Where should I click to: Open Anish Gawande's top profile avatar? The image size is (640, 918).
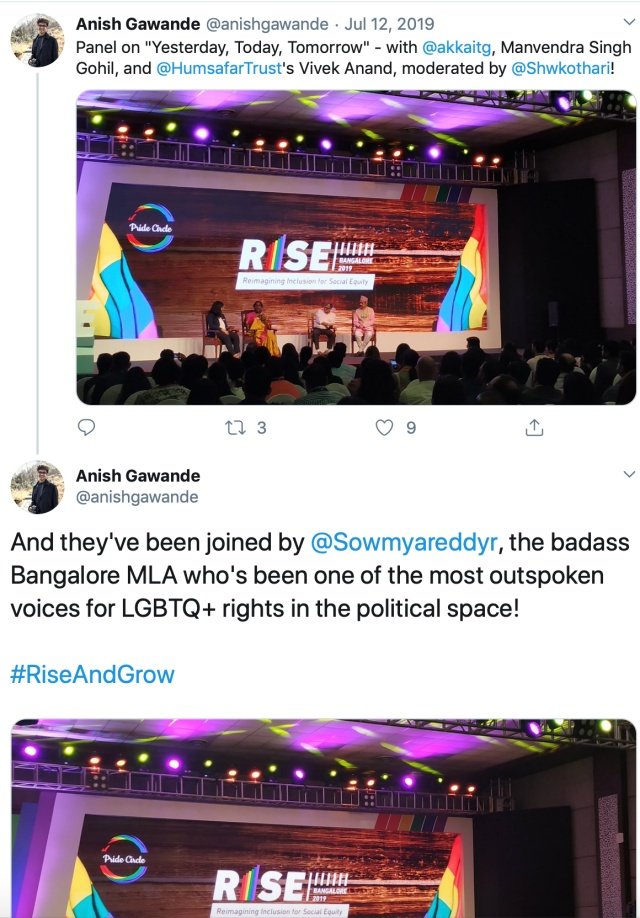coord(37,41)
